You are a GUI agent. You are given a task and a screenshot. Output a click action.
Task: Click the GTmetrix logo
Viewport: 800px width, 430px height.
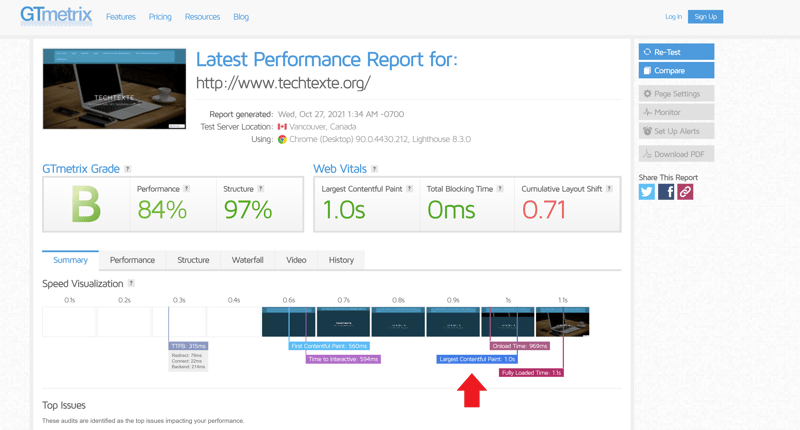click(56, 16)
